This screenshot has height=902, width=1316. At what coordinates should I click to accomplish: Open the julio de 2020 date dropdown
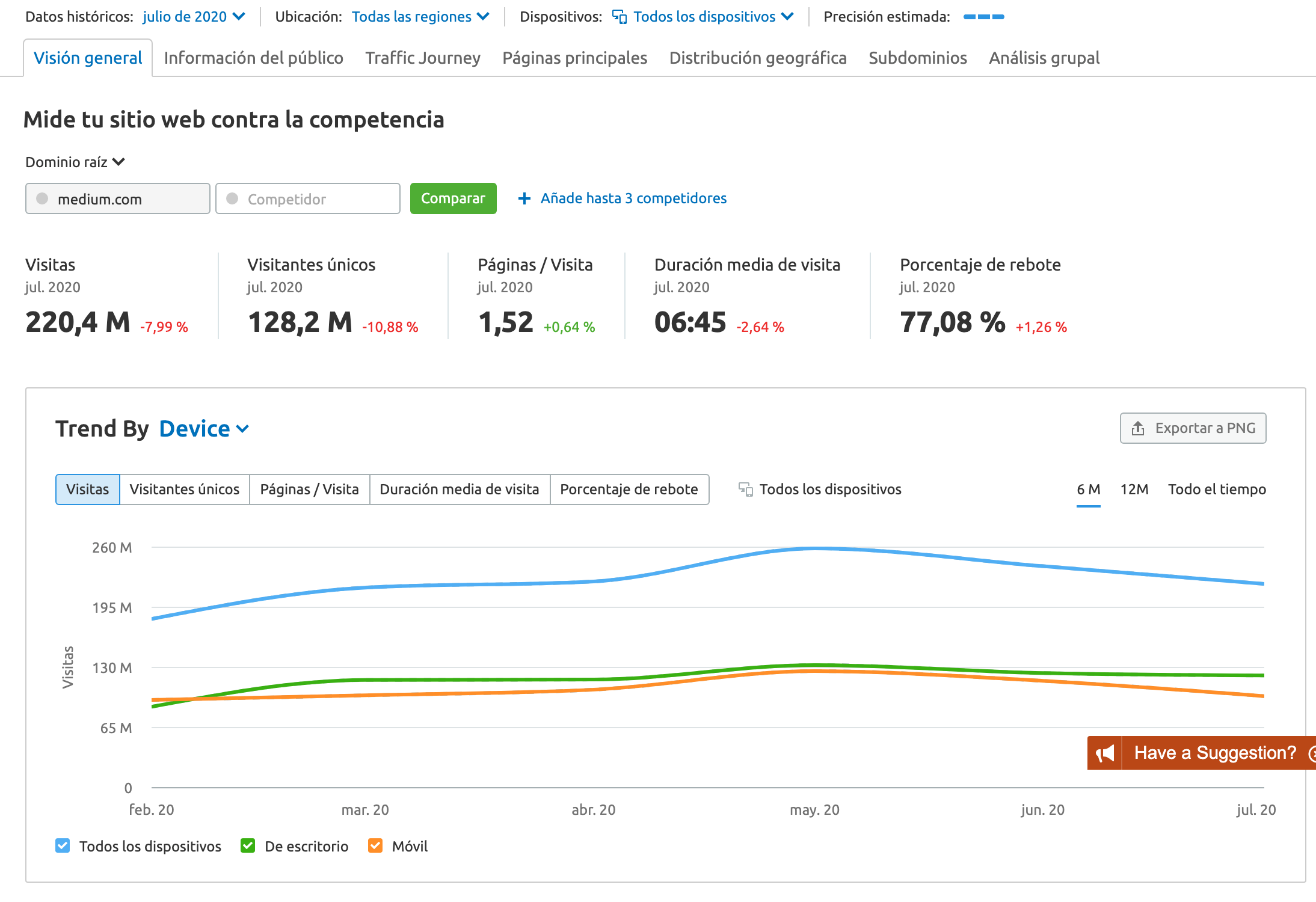pos(194,17)
